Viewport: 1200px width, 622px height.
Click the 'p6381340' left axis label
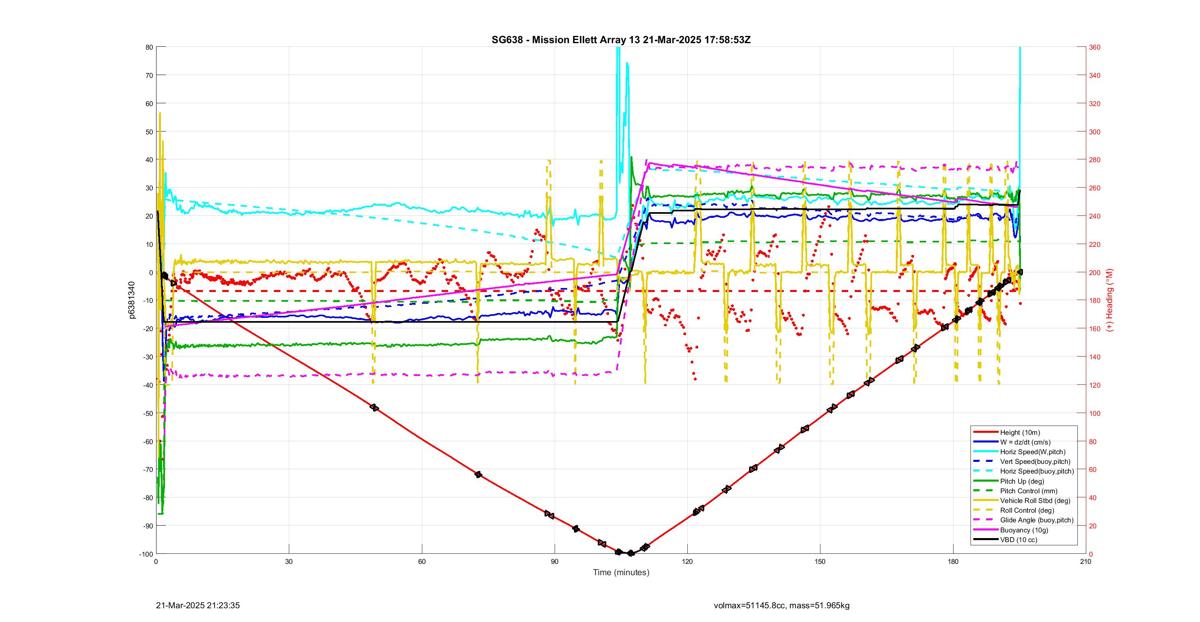pos(131,300)
